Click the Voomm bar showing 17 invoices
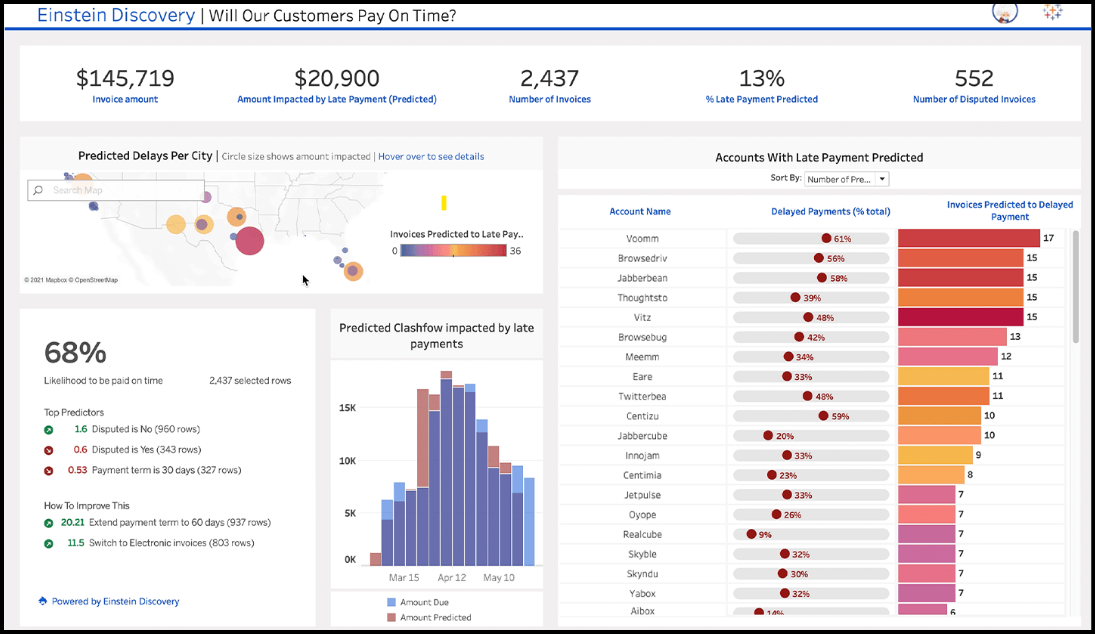This screenshot has width=1095, height=634. point(969,238)
